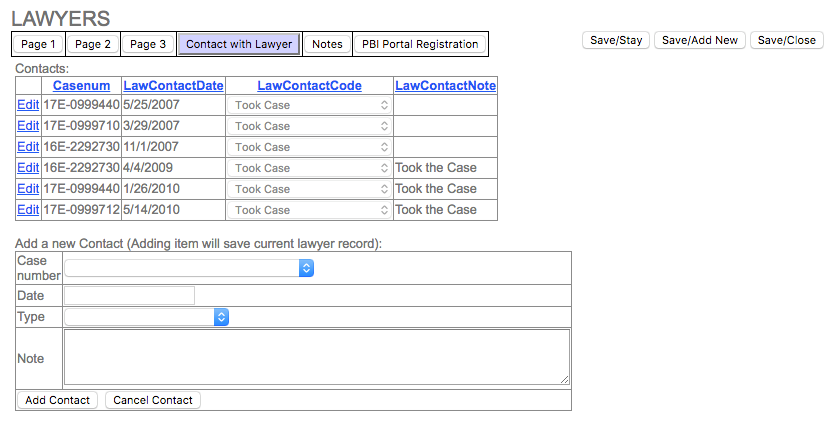Sort by LawContactDate column header

(173, 86)
